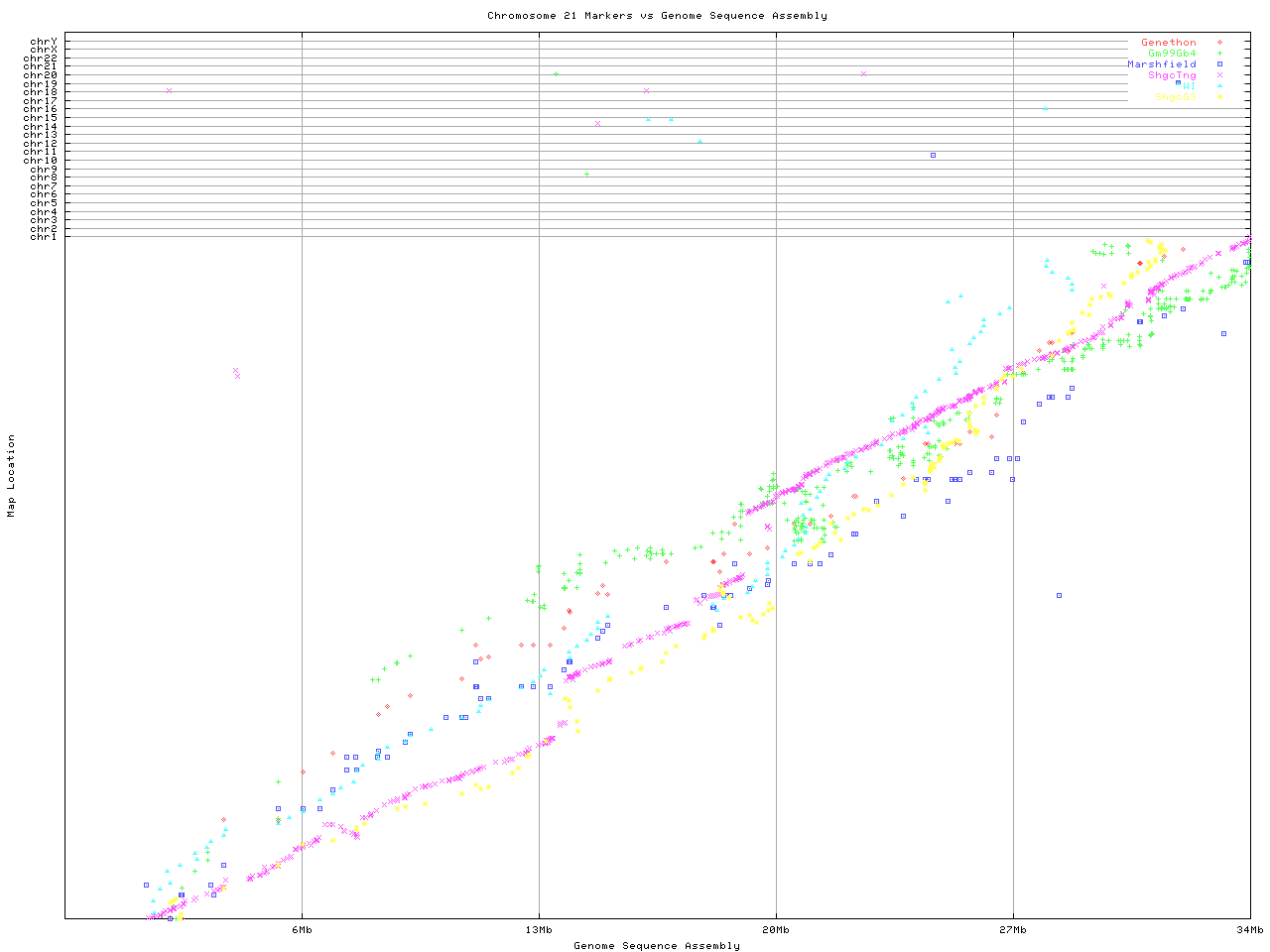The image size is (1270, 952).
Task: Click the green plus Gm99Gb4 legend marker
Action: [x=1219, y=54]
